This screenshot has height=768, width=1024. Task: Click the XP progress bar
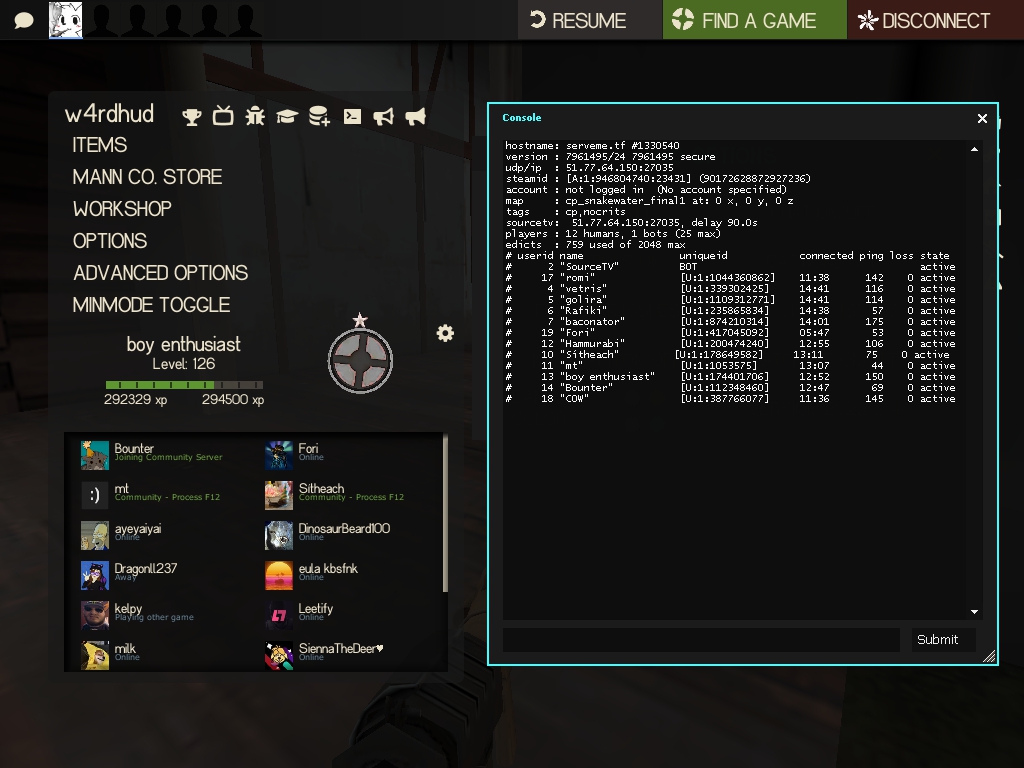click(x=184, y=385)
